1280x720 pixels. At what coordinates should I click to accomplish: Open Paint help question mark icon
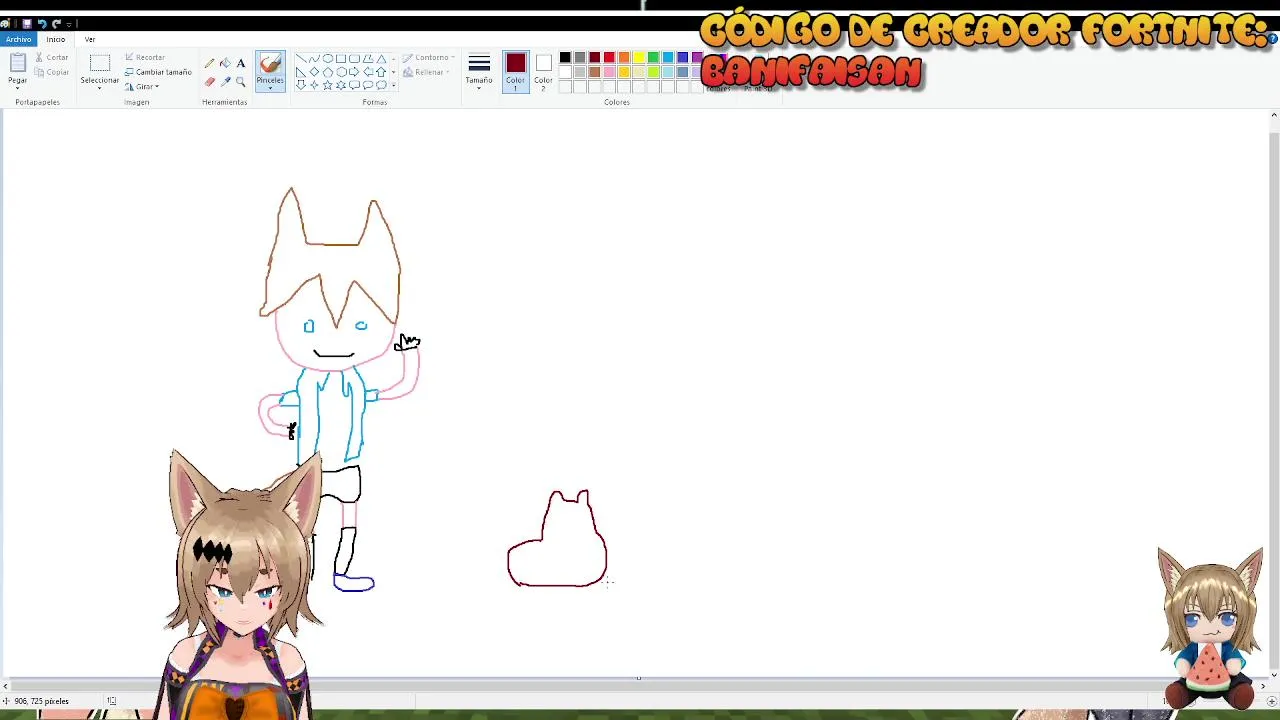(x=1272, y=39)
